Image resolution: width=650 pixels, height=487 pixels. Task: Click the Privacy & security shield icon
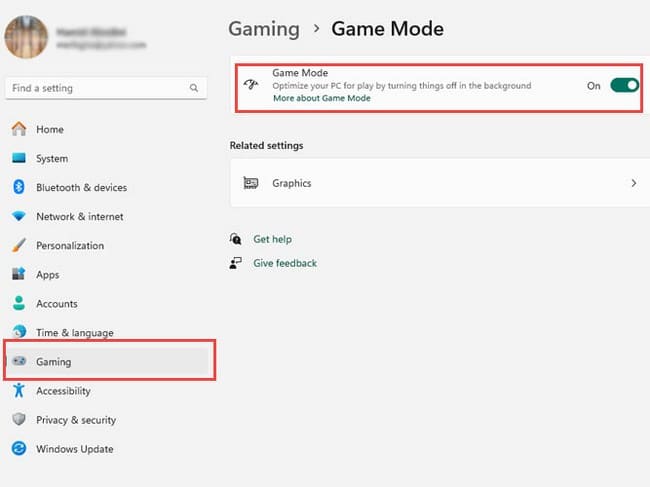click(18, 420)
